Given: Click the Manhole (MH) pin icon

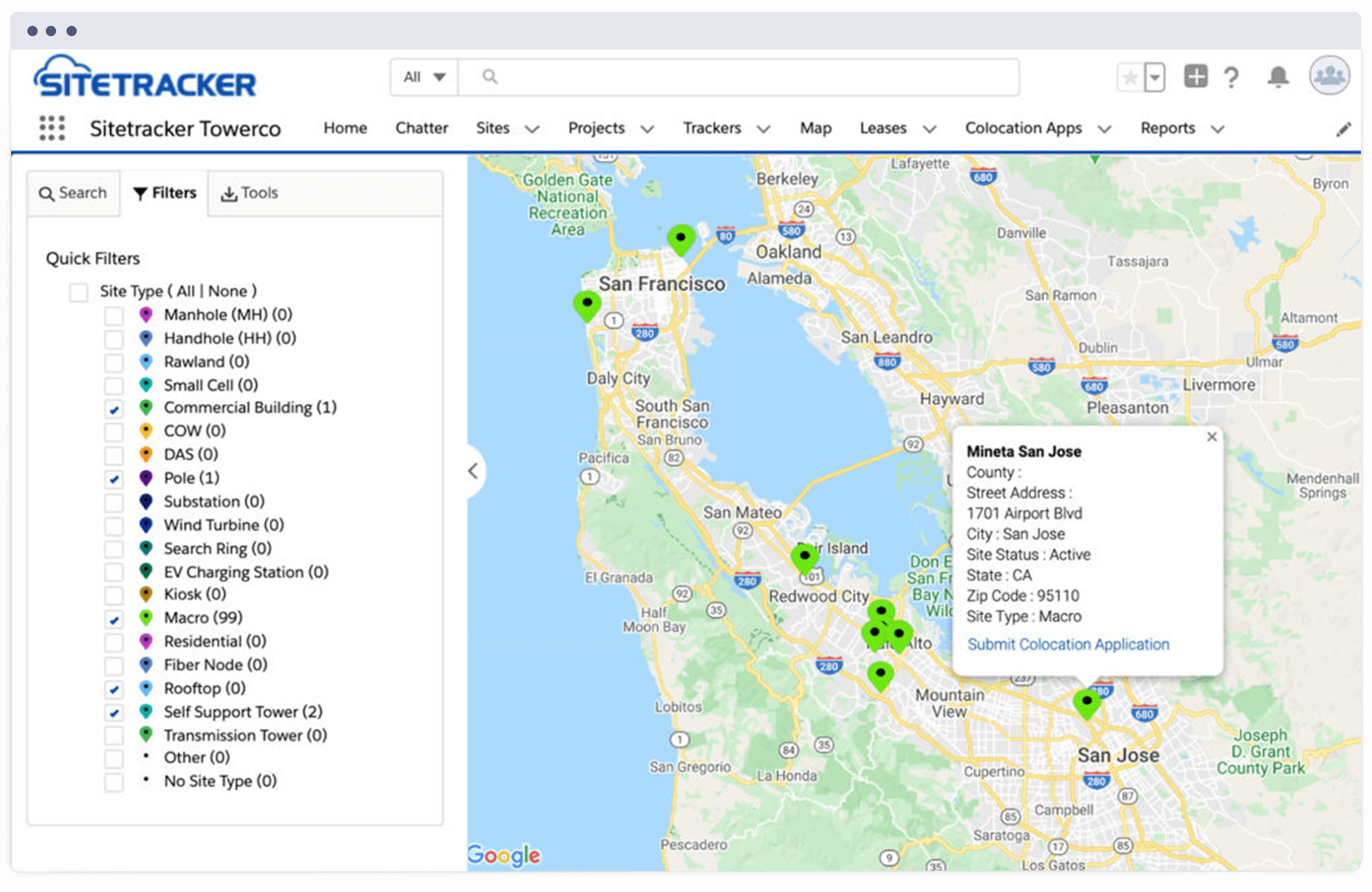Looking at the screenshot, I should click(146, 315).
